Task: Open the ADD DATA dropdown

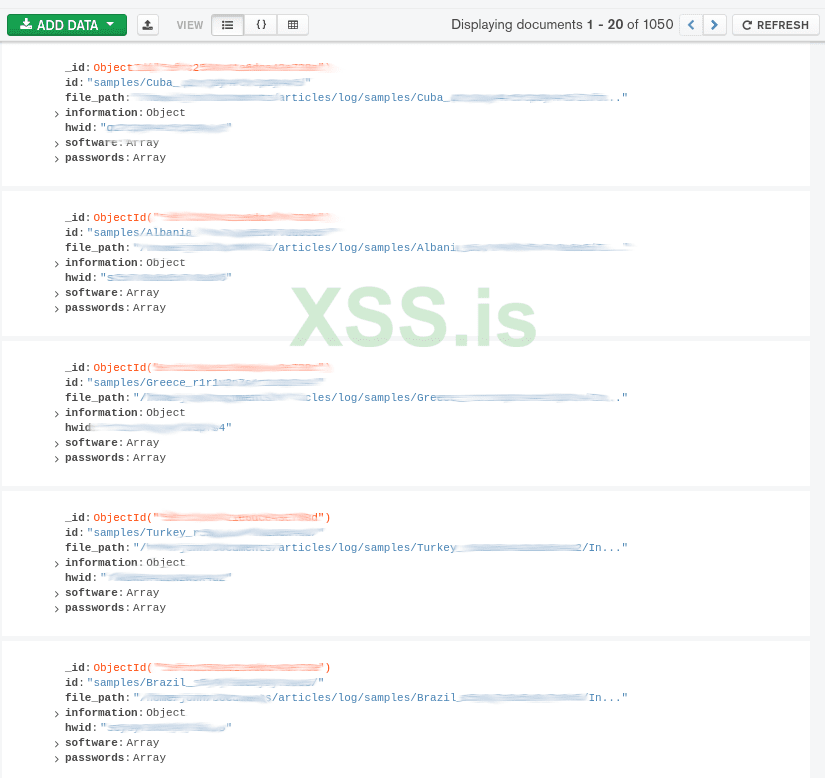Action: pos(67,25)
